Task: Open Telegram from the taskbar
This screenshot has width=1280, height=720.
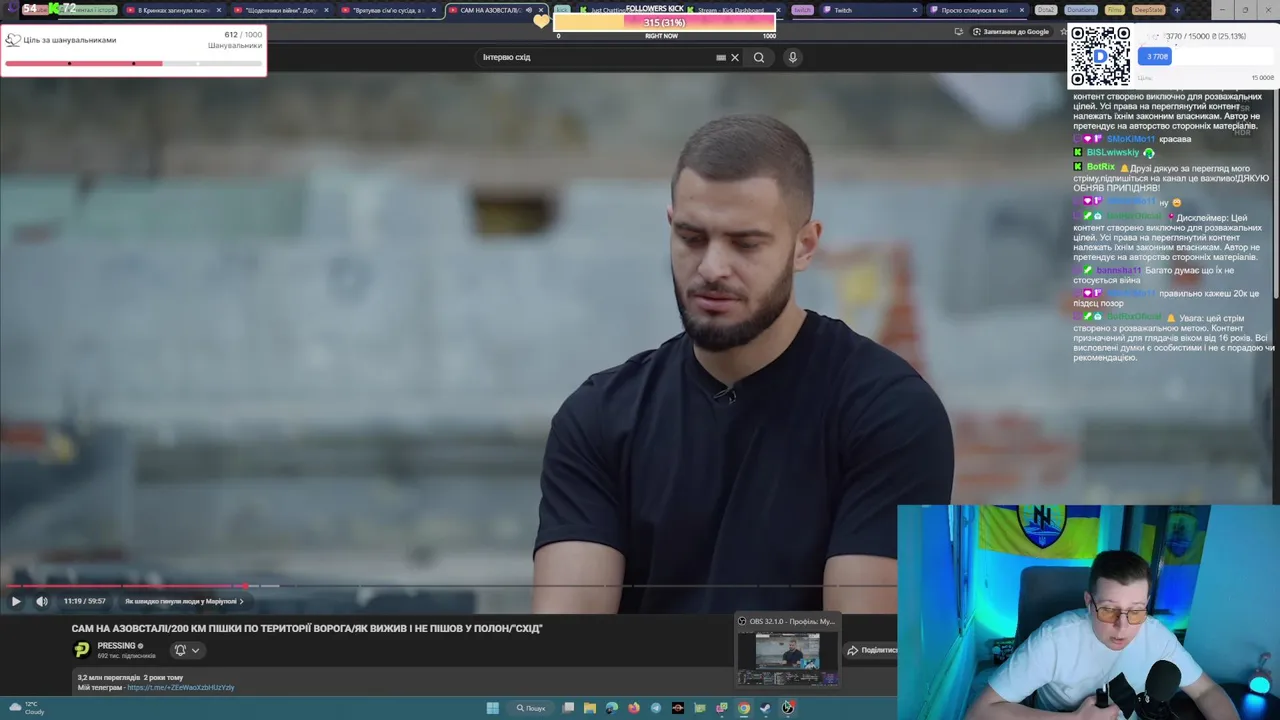Action: point(656,708)
